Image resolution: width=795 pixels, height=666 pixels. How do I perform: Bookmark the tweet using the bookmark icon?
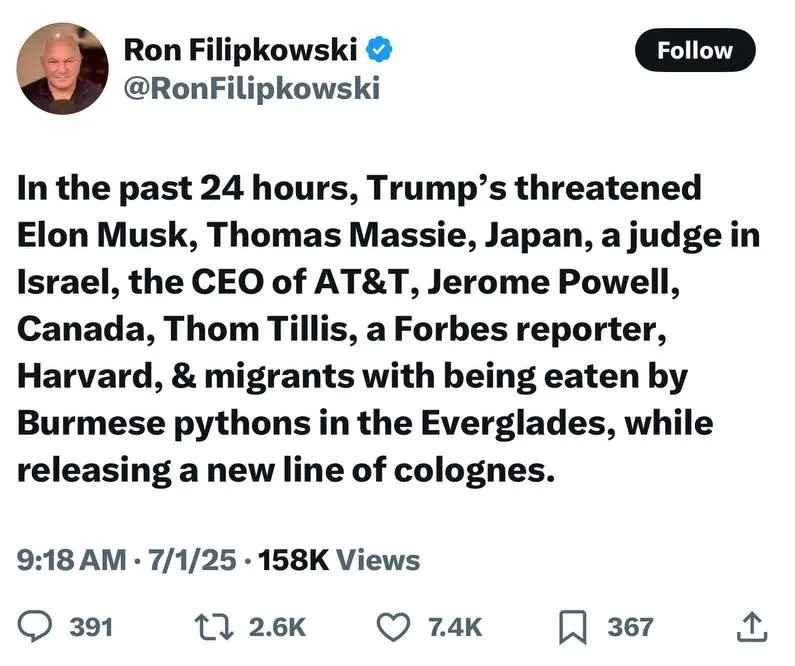(x=572, y=627)
